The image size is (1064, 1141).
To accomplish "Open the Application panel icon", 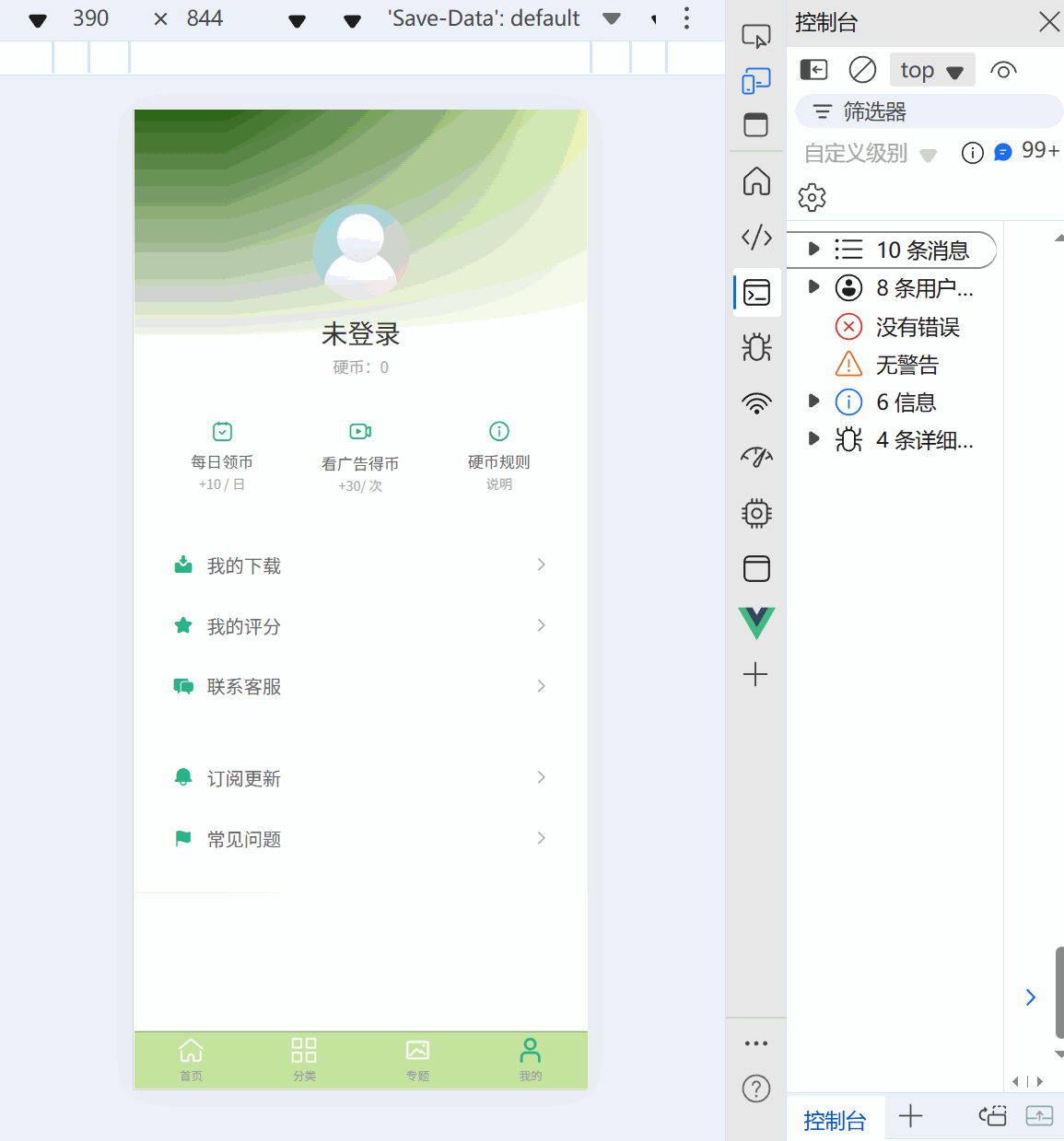I will pos(756,568).
